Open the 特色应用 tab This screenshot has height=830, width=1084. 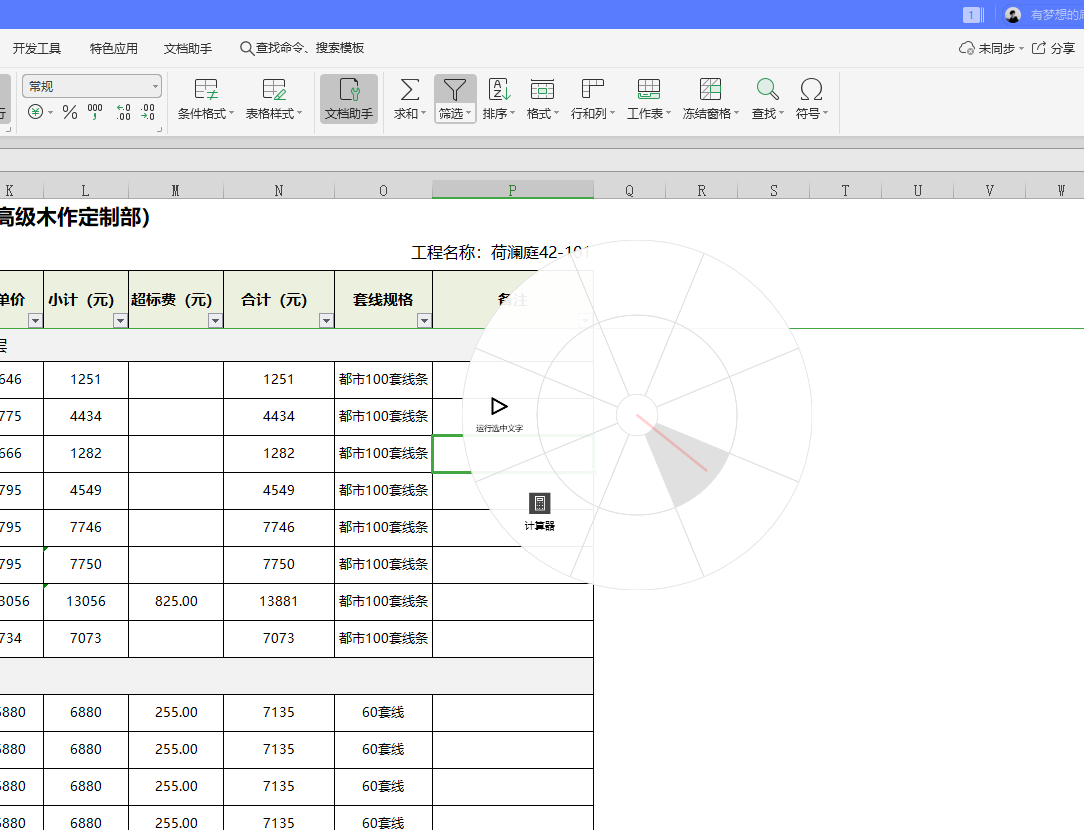tap(113, 48)
